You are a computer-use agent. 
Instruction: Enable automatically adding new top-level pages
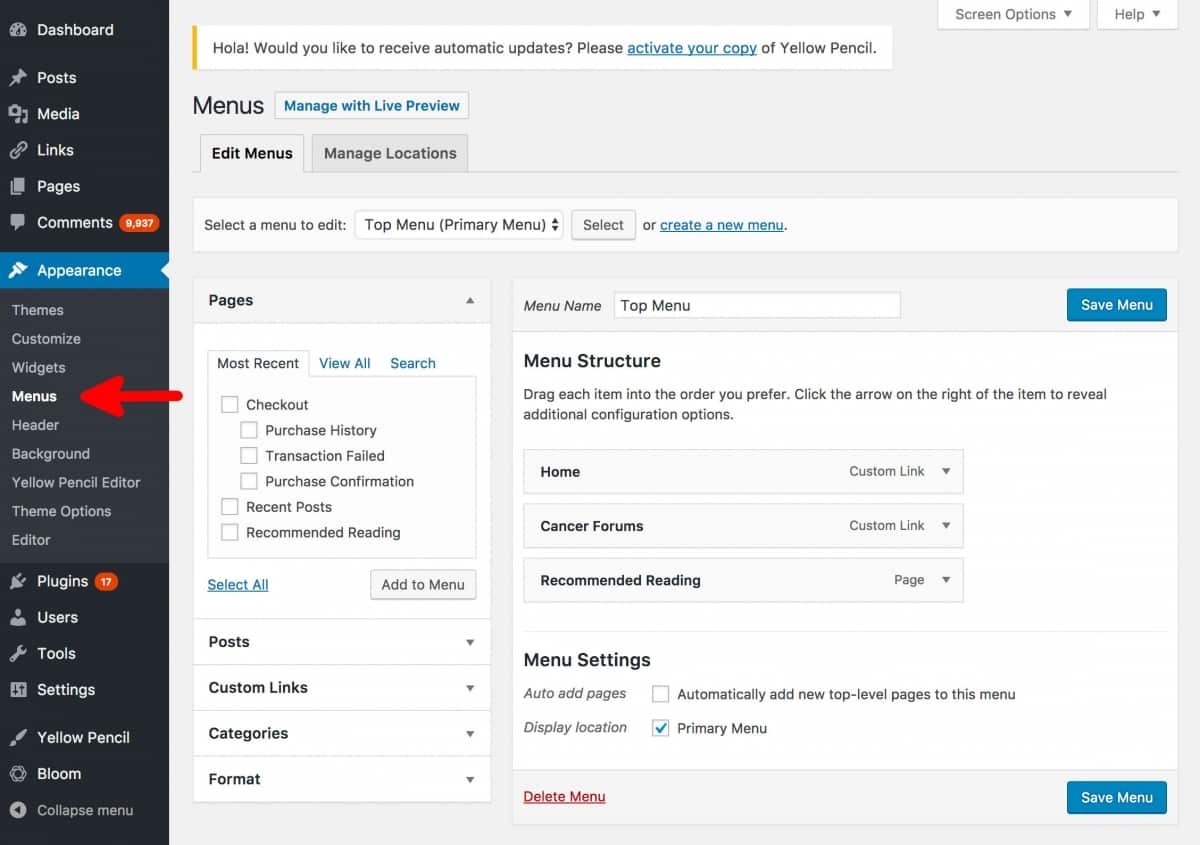(x=660, y=693)
